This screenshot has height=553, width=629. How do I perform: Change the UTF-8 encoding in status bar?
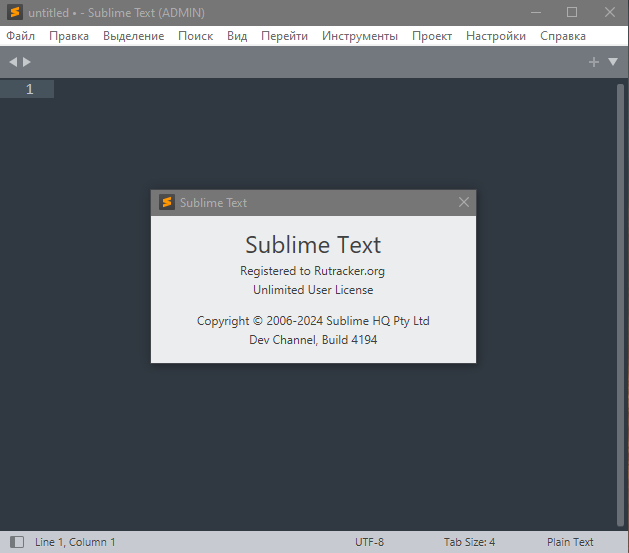click(369, 542)
